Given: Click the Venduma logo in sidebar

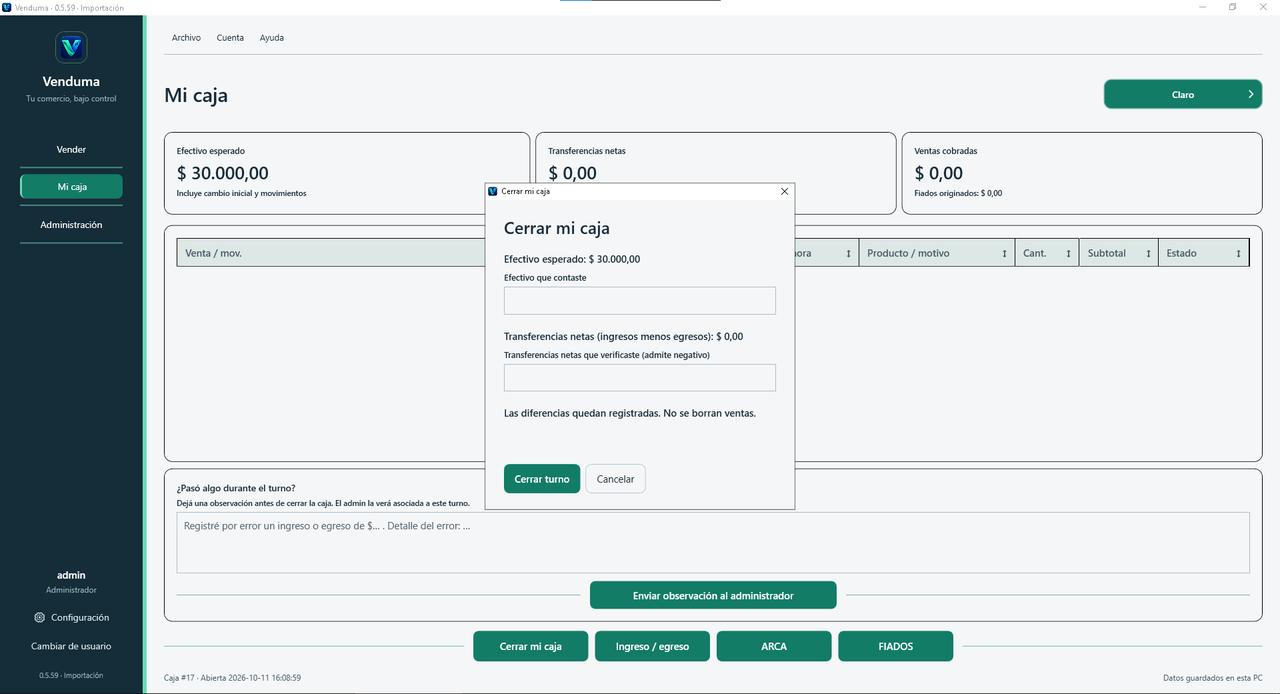Looking at the screenshot, I should pos(71,47).
